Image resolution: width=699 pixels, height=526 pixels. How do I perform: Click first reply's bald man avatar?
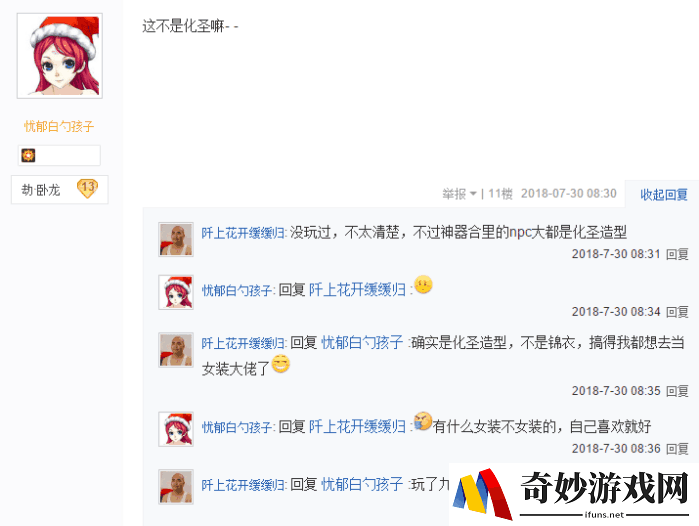click(176, 239)
